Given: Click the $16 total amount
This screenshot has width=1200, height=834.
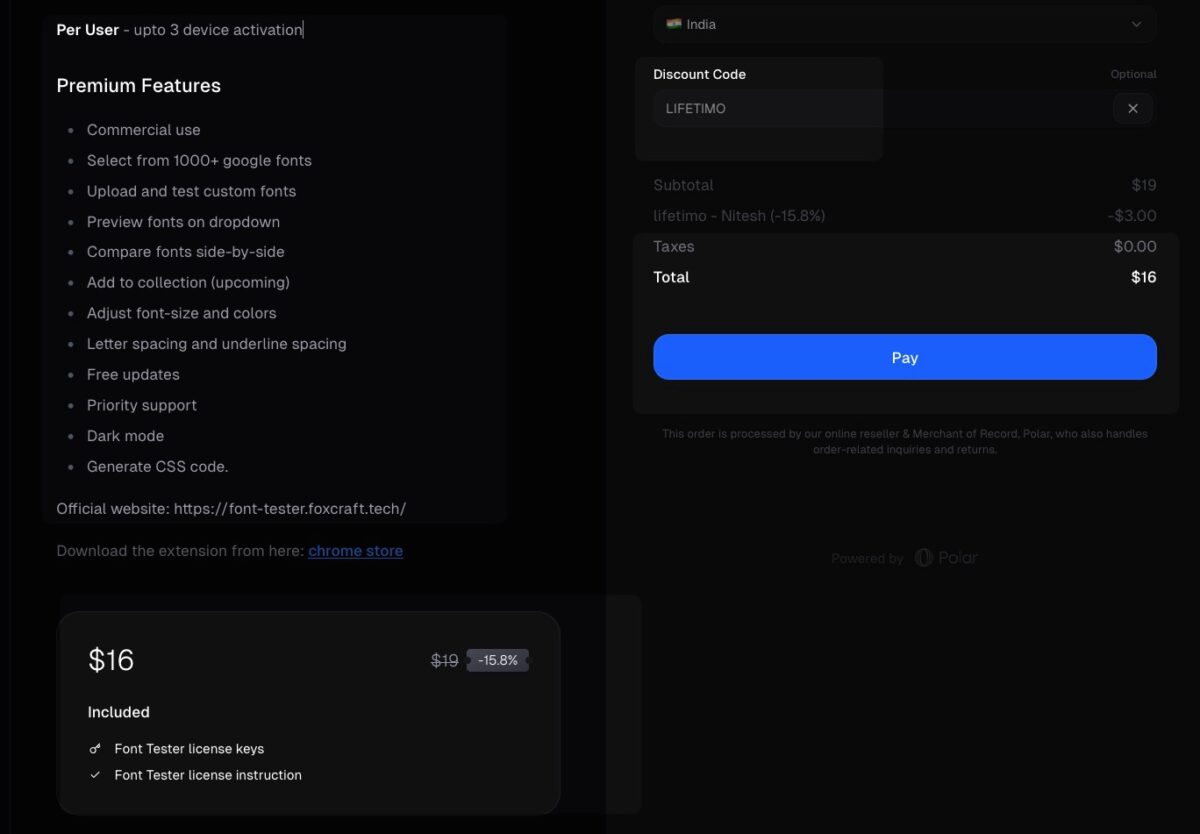Looking at the screenshot, I should pyautogui.click(x=1144, y=278).
